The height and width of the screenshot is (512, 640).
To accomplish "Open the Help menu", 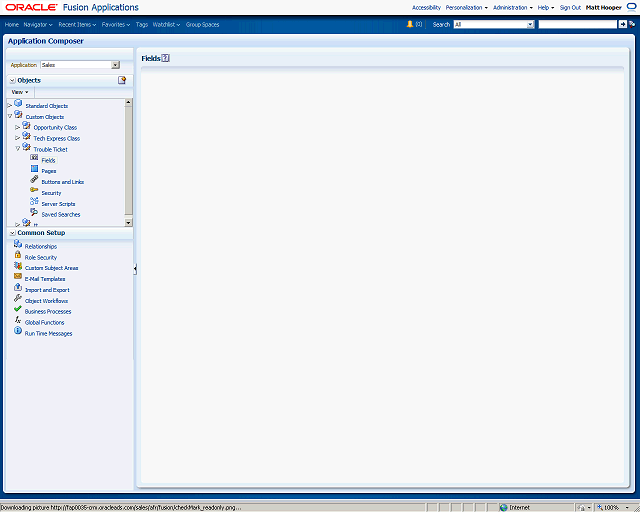I will pyautogui.click(x=546, y=7).
